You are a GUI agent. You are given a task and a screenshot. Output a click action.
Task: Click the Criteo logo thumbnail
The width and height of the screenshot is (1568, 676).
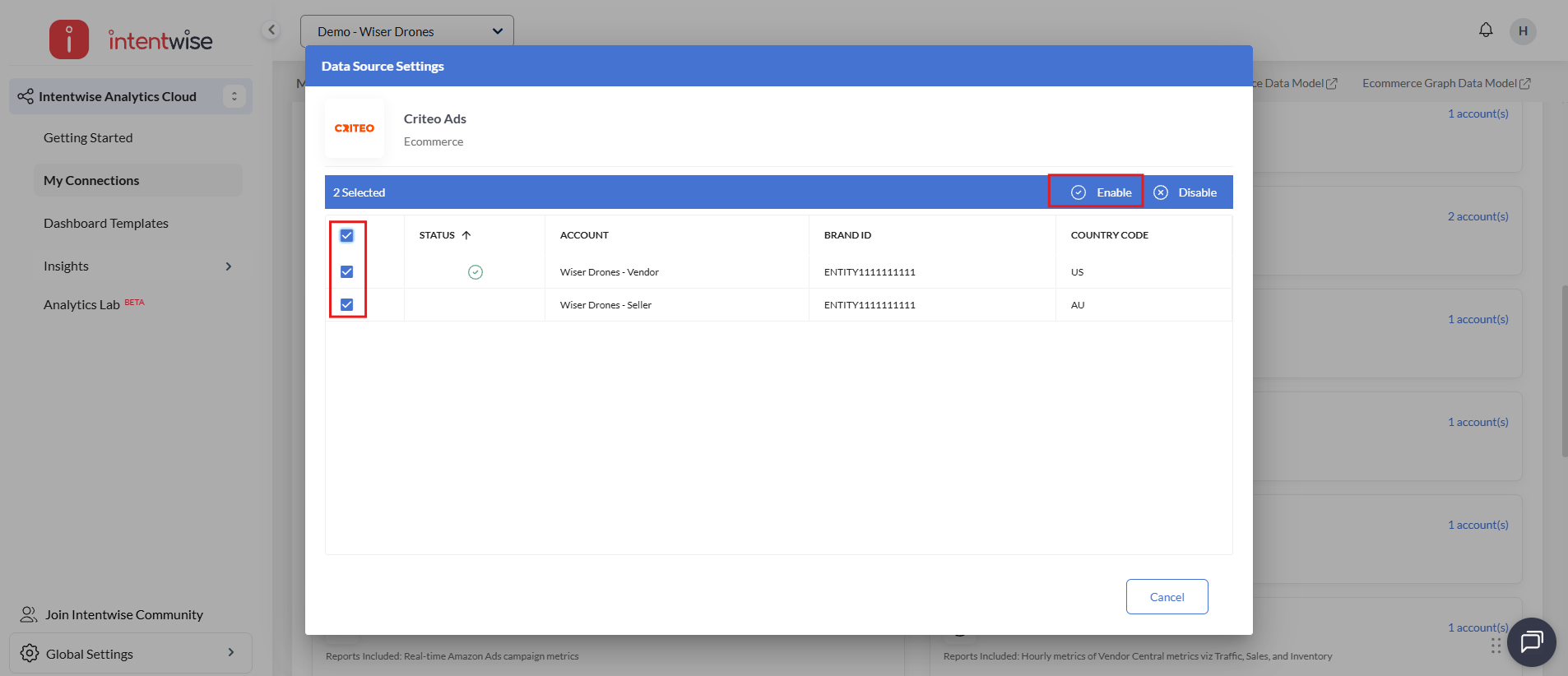[x=355, y=128]
